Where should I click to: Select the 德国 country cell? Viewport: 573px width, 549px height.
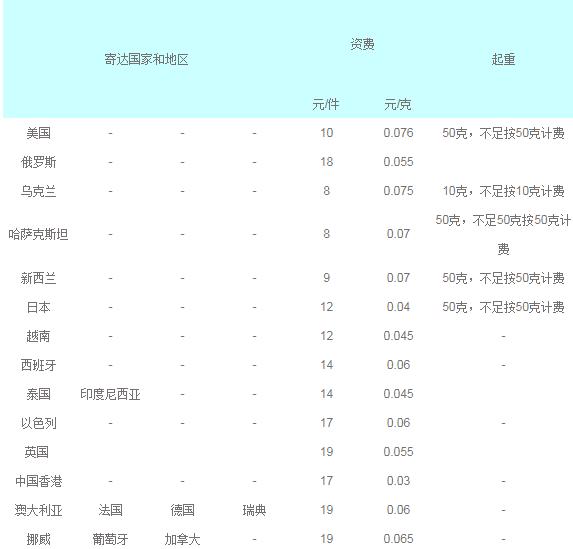[182, 510]
